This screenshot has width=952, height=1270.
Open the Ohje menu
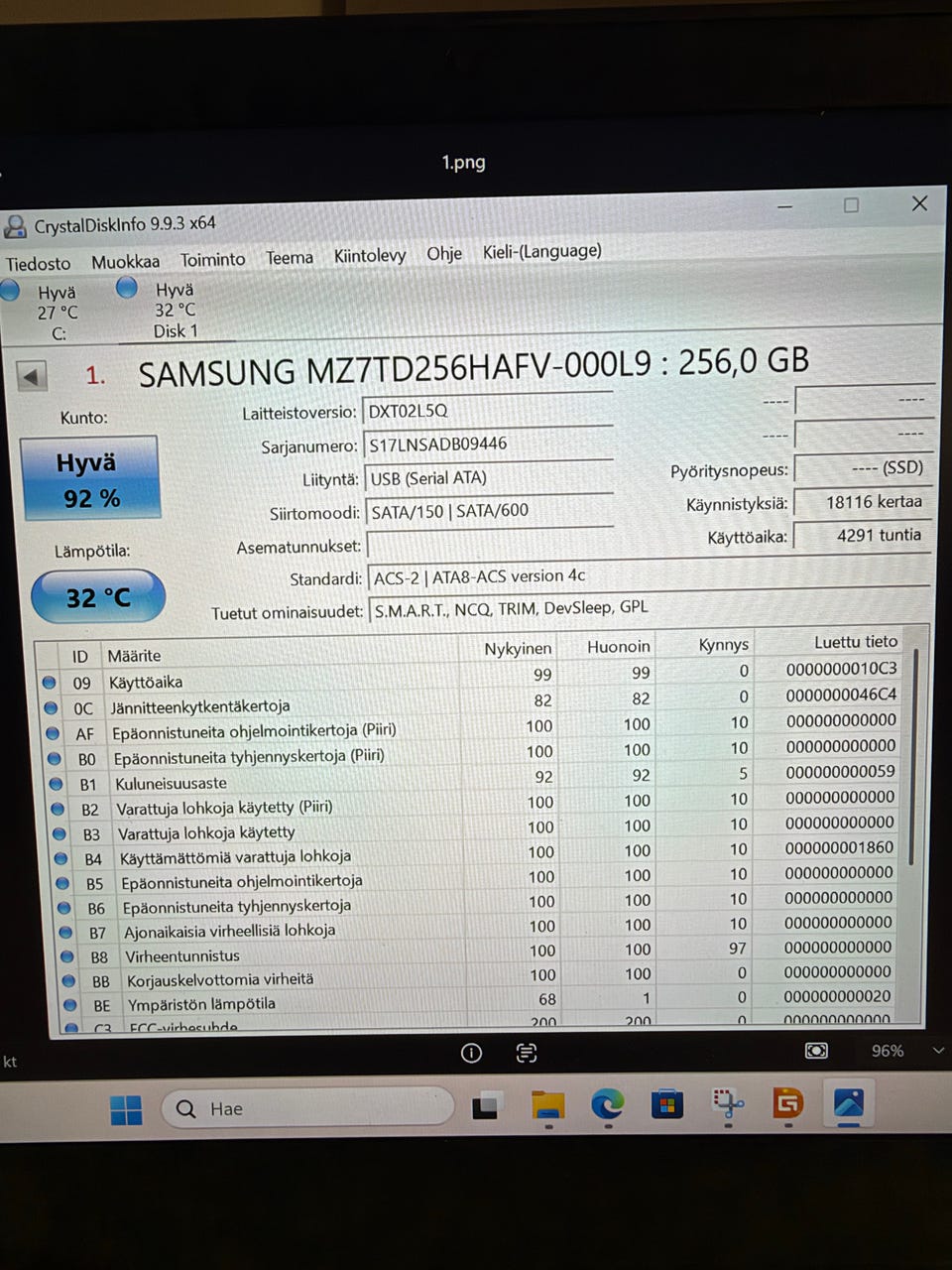point(444,254)
